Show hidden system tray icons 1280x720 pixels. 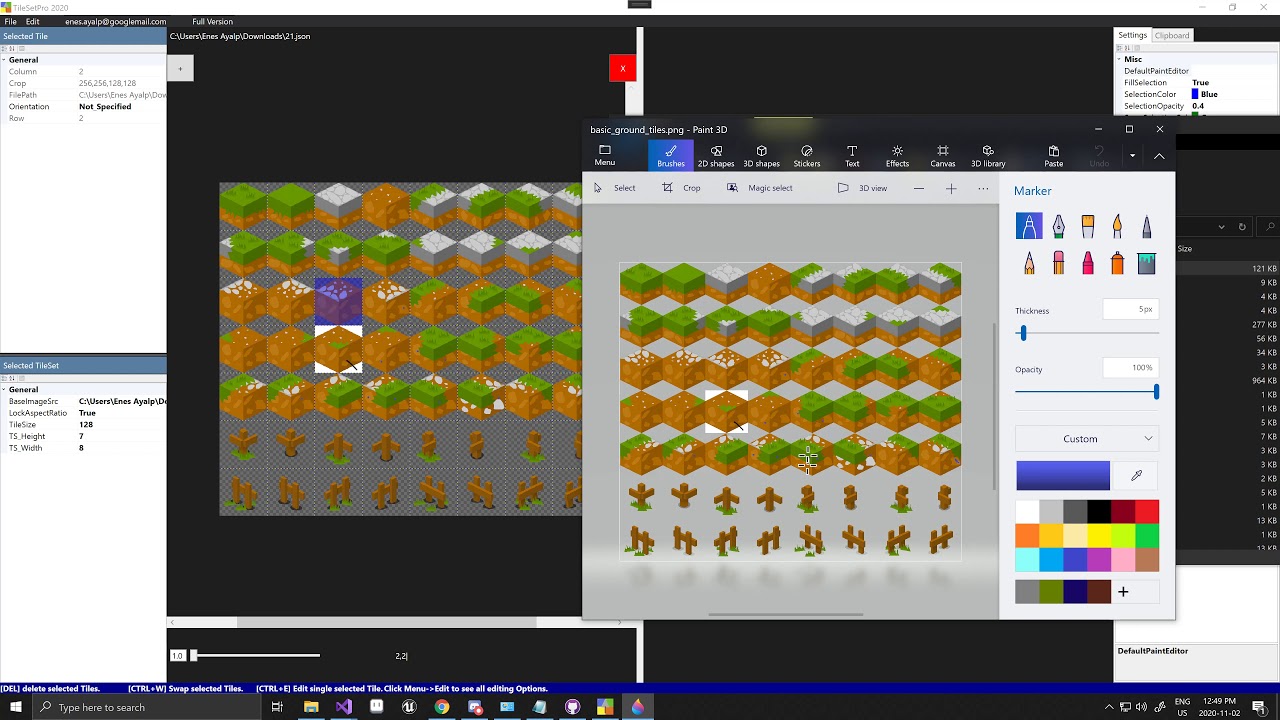[1109, 707]
